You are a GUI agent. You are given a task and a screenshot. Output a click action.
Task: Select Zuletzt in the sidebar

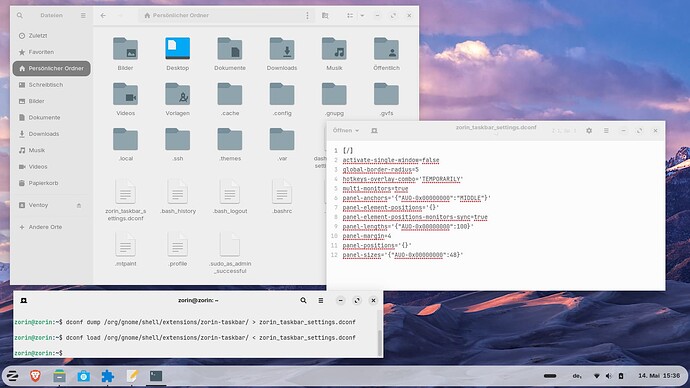click(52, 36)
